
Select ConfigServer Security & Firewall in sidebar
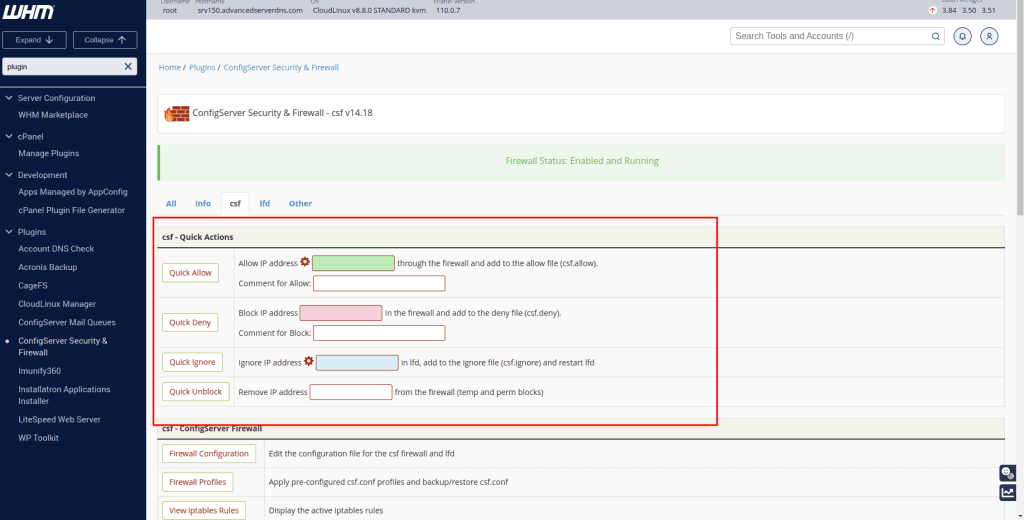coord(63,346)
